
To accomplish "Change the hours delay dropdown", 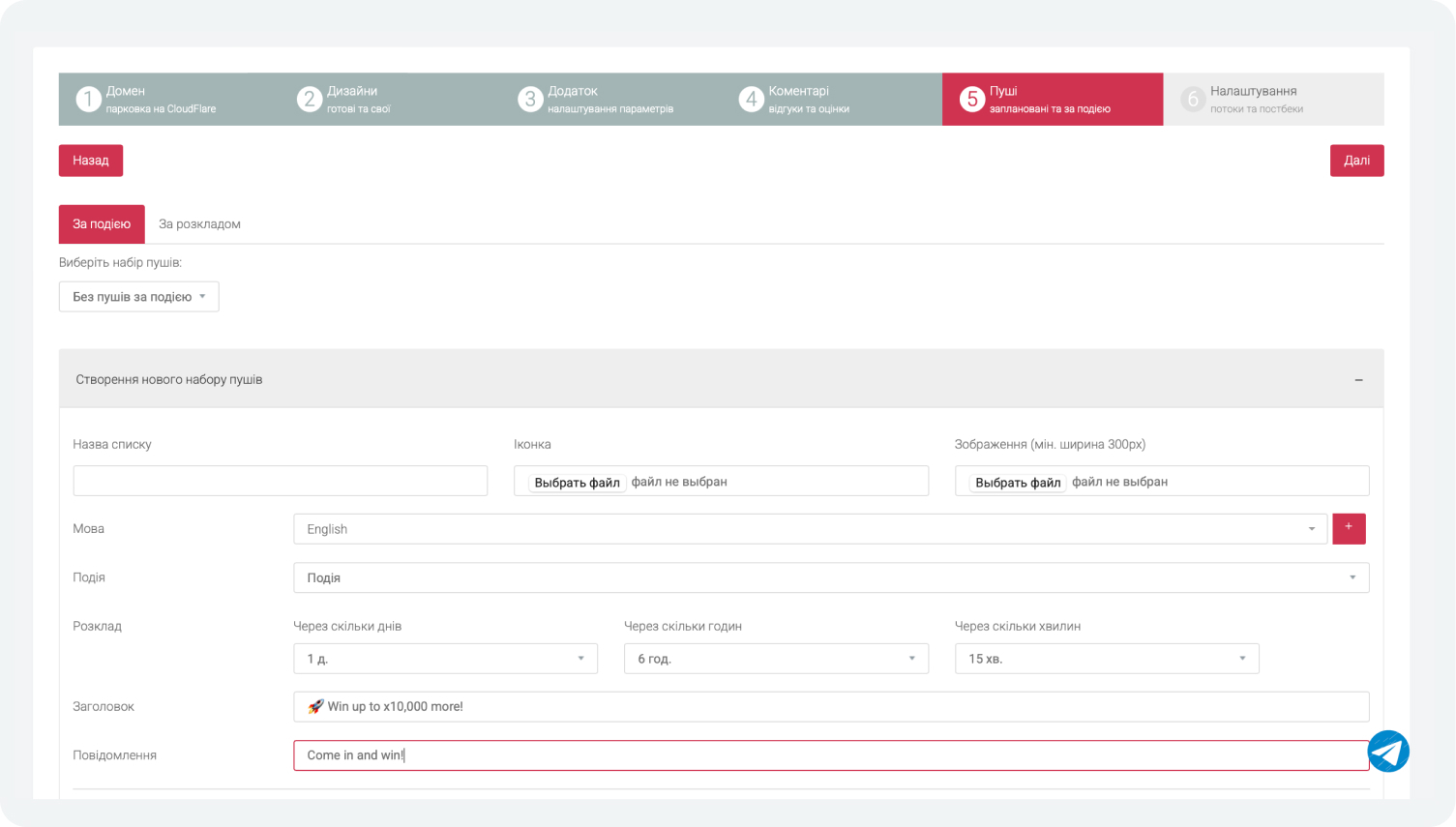I will pyautogui.click(x=775, y=659).
